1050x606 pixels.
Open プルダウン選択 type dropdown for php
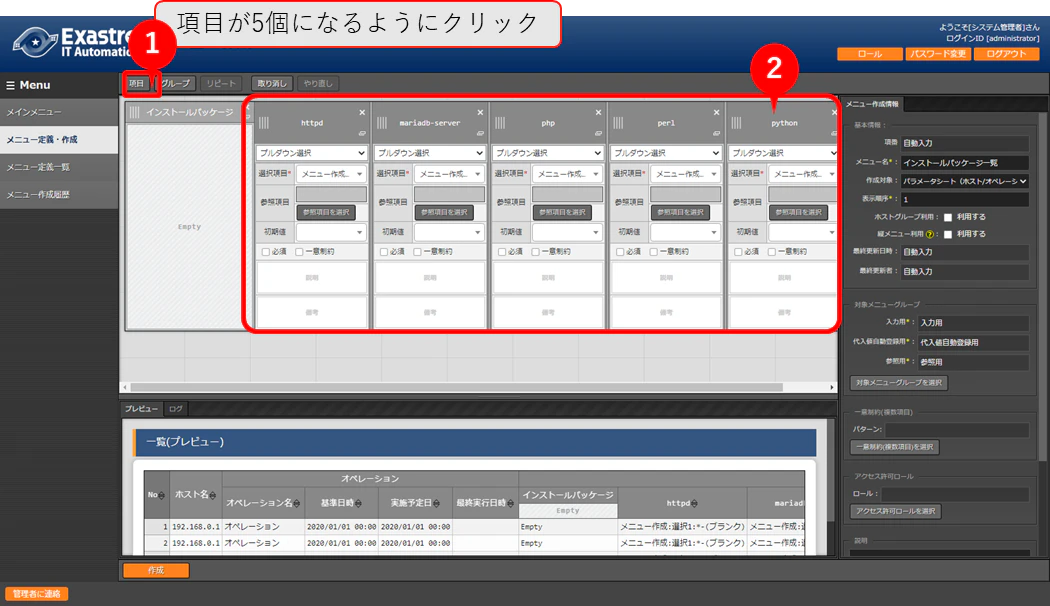tap(548, 153)
